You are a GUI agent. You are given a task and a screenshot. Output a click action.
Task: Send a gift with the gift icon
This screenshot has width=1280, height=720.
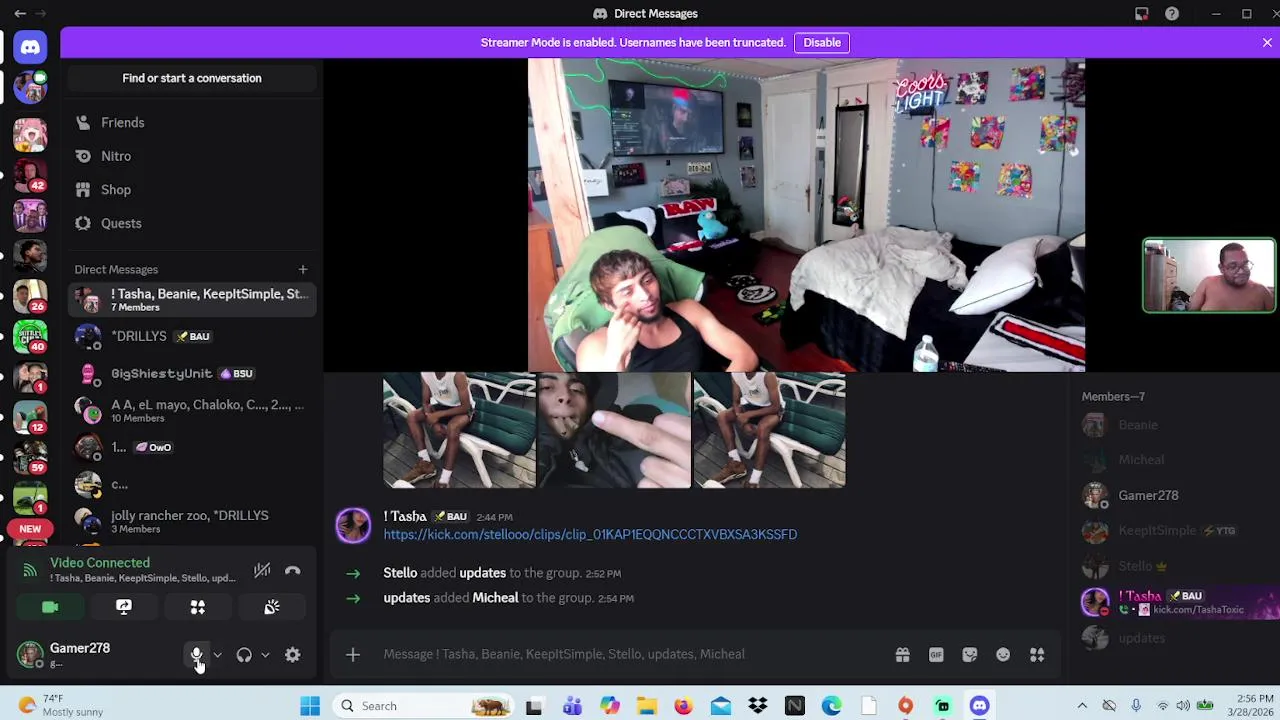[x=902, y=654]
